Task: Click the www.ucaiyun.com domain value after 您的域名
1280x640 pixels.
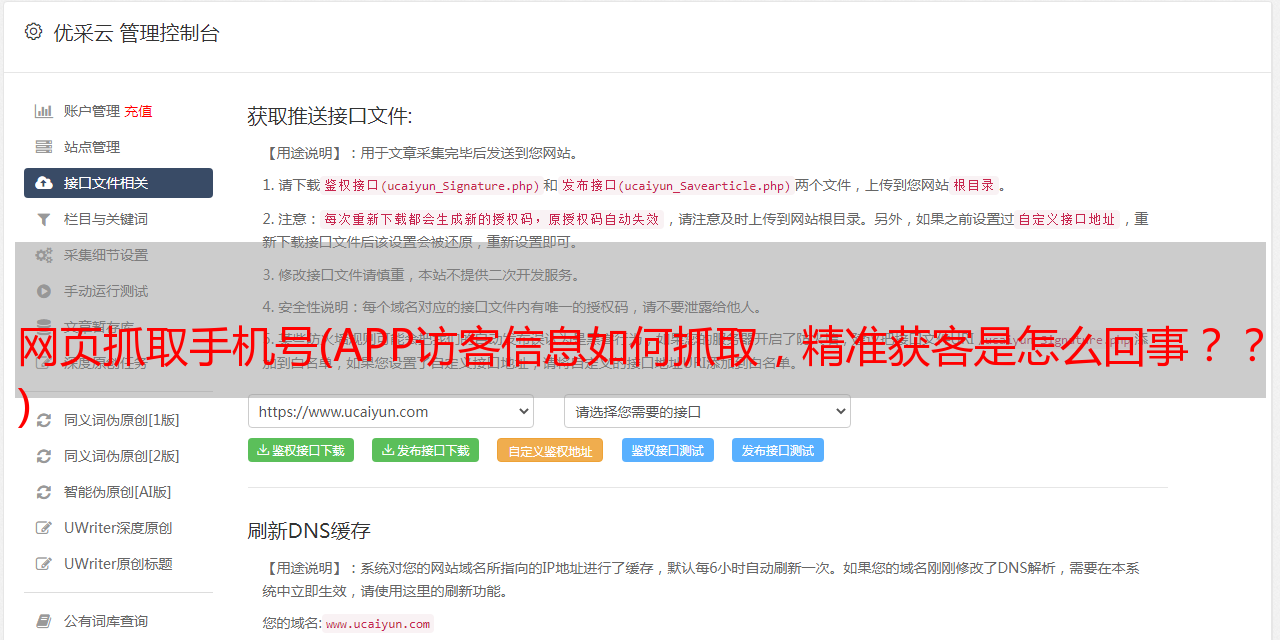Action: coord(378,623)
